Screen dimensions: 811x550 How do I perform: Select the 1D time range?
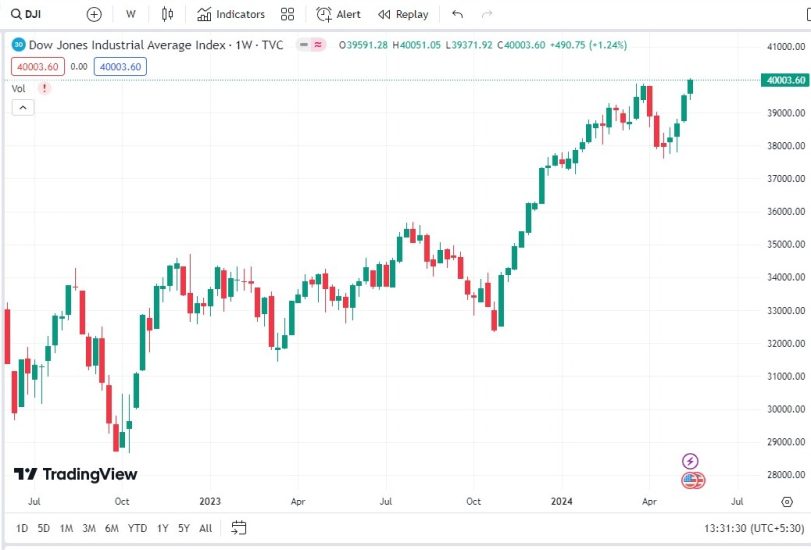click(x=22, y=528)
